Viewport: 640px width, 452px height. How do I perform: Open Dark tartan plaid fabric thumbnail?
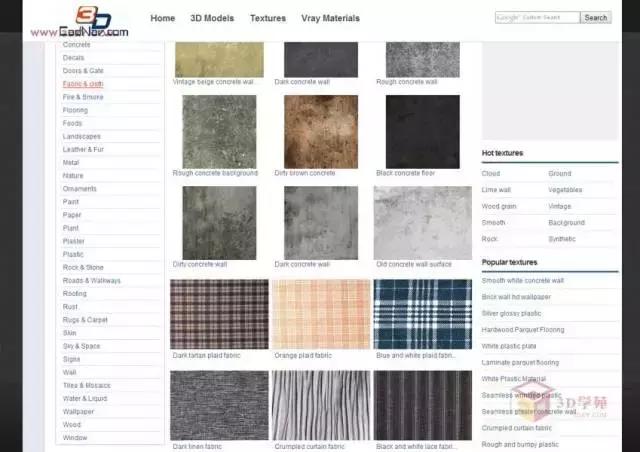tap(219, 314)
